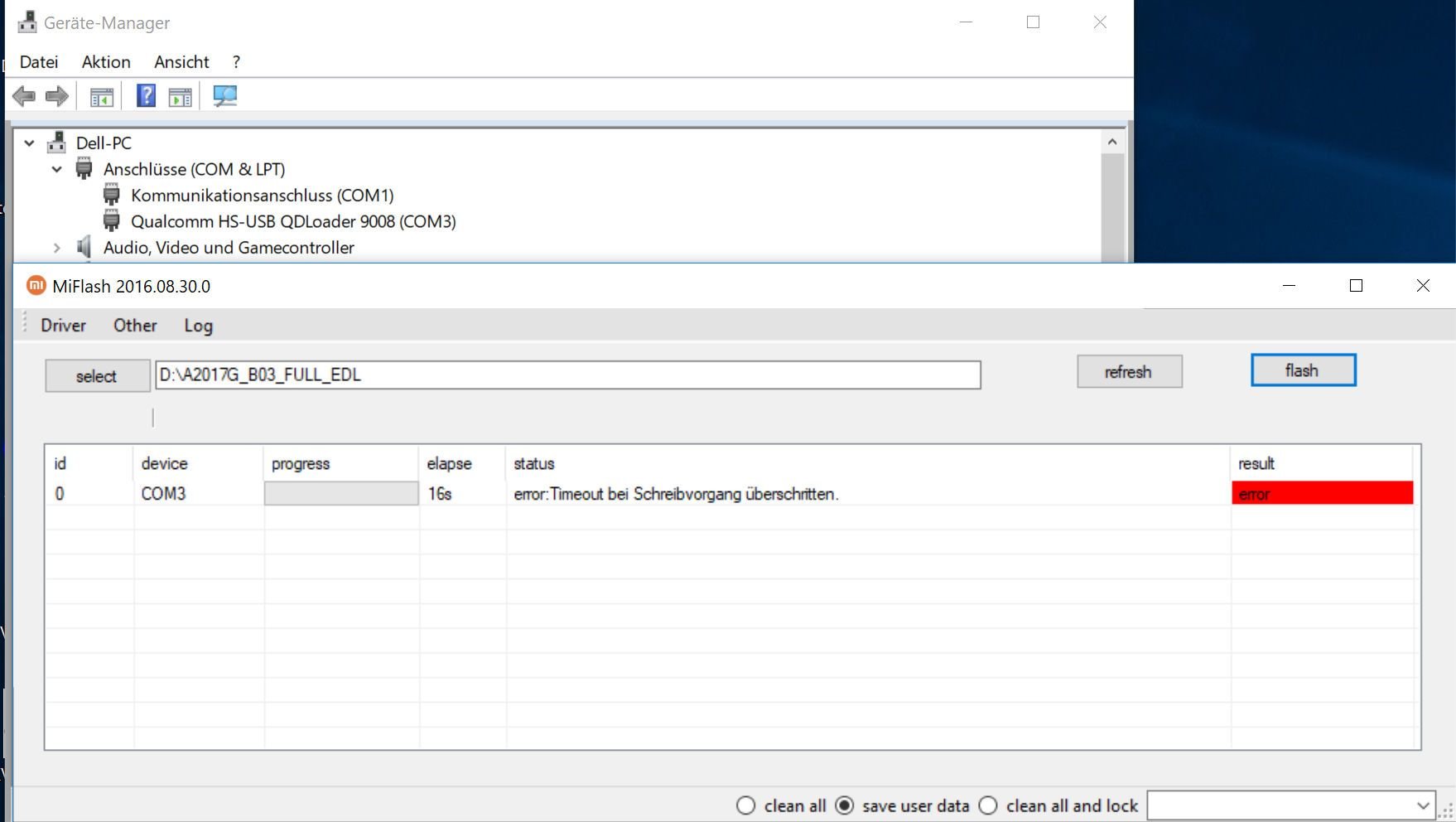
Task: Select clean all and lock option
Action: [x=987, y=805]
